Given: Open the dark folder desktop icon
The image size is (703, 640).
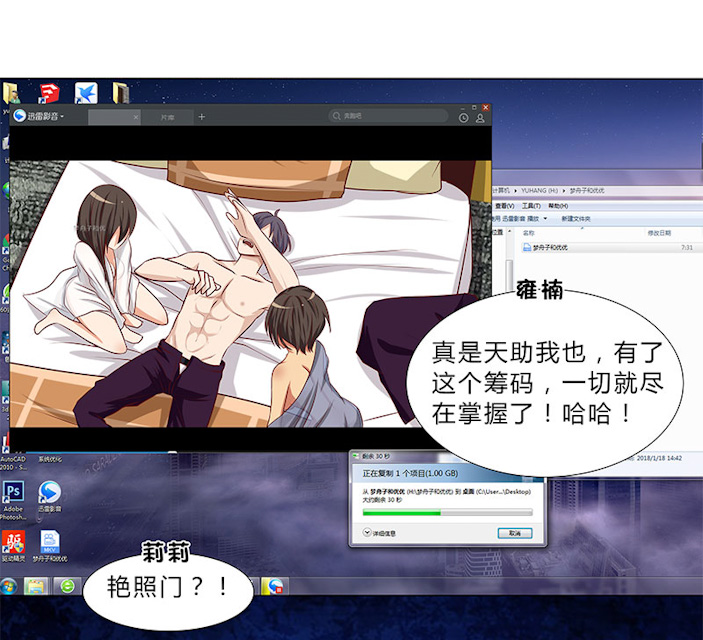Looking at the screenshot, I should pyautogui.click(x=121, y=93).
